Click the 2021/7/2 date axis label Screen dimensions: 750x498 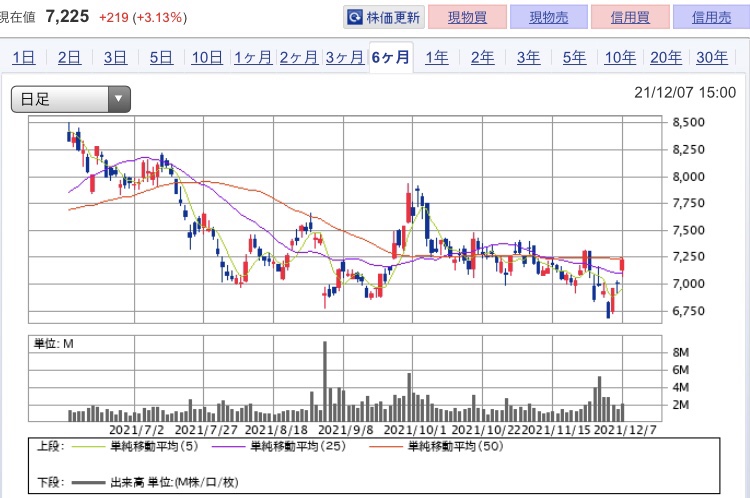136,430
